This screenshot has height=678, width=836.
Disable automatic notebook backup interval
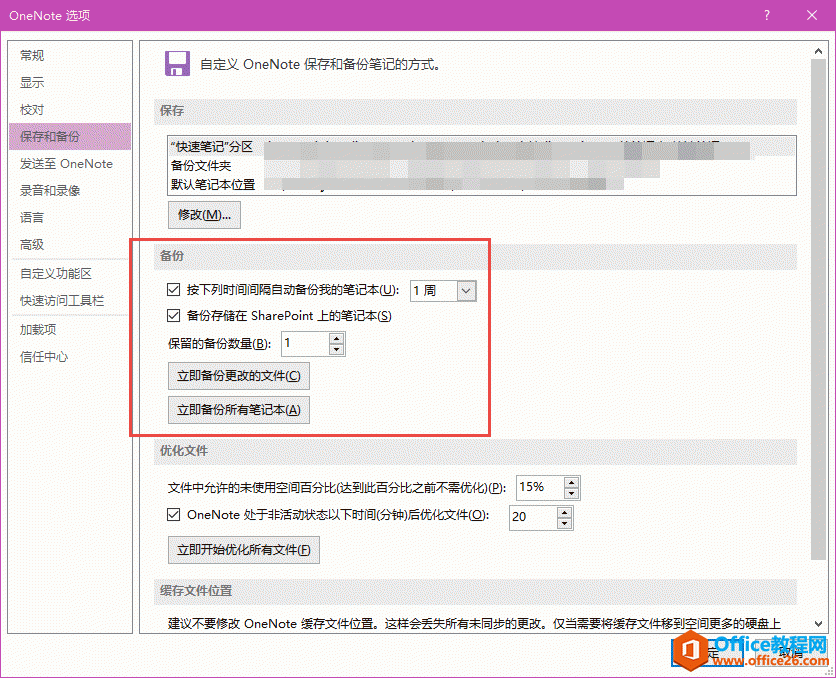point(171,288)
